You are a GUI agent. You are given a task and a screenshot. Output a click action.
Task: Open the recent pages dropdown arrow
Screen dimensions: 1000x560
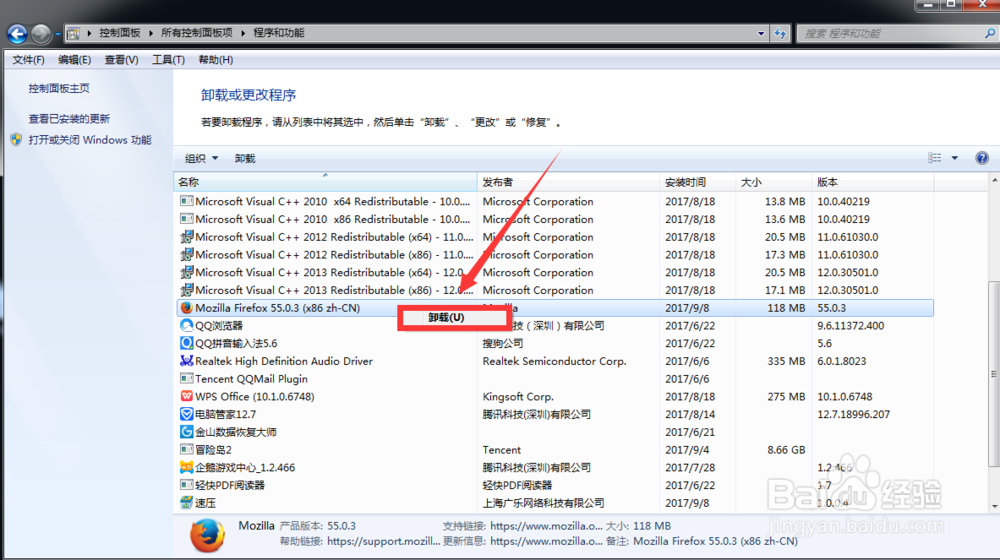[57, 34]
